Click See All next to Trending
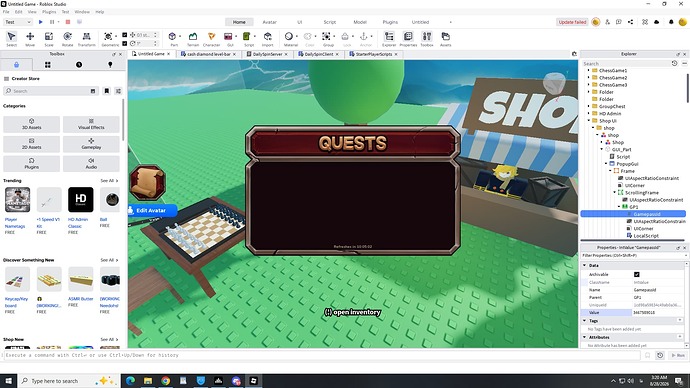The width and height of the screenshot is (690, 388). point(109,181)
